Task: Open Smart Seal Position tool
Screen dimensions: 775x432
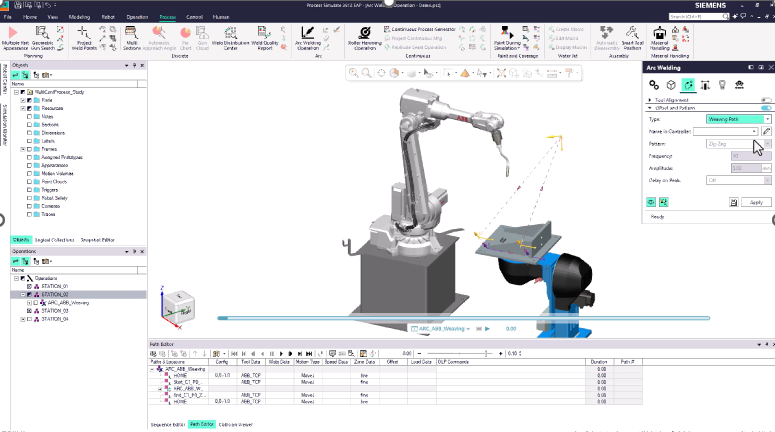Action: tap(632, 38)
